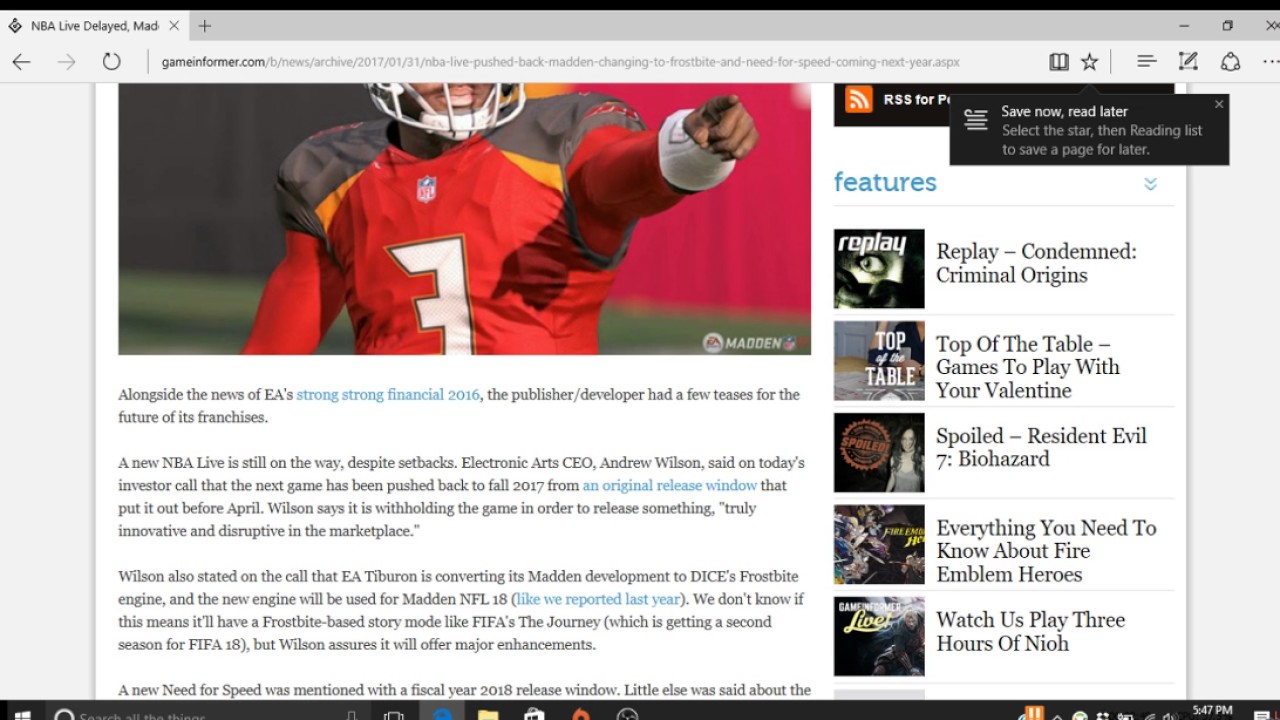Follow like we reported last year link
The width and height of the screenshot is (1280, 720).
click(598, 600)
